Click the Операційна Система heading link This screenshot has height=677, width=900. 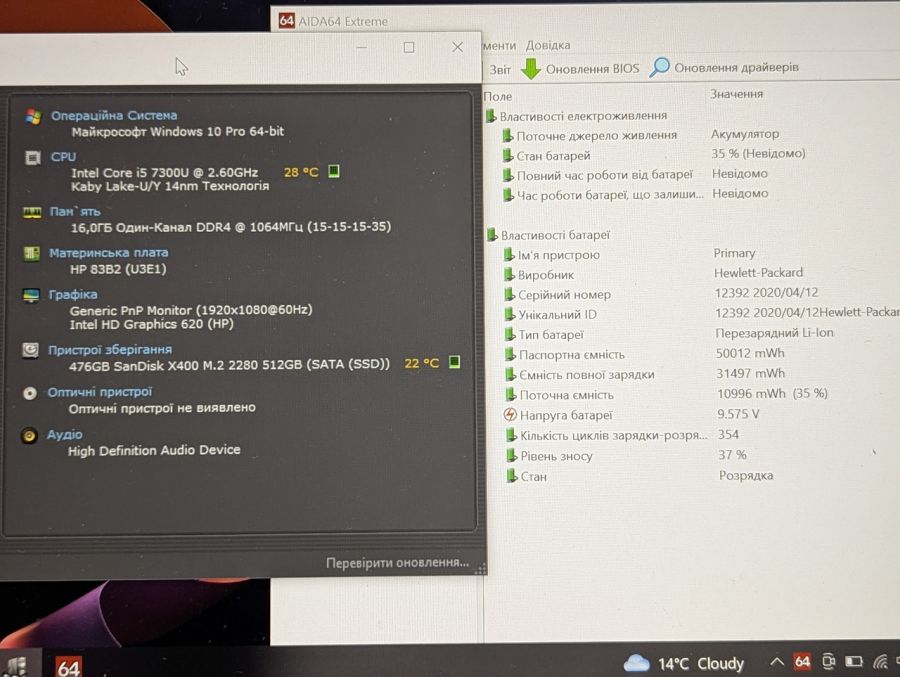tap(114, 115)
